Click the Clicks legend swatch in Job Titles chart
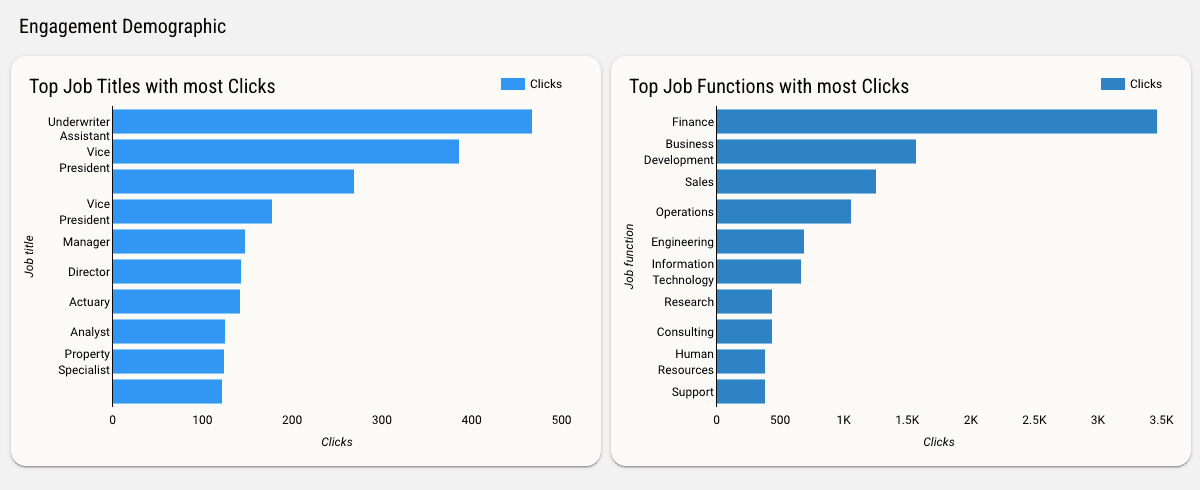Screen dimensions: 1200x490 (512, 84)
